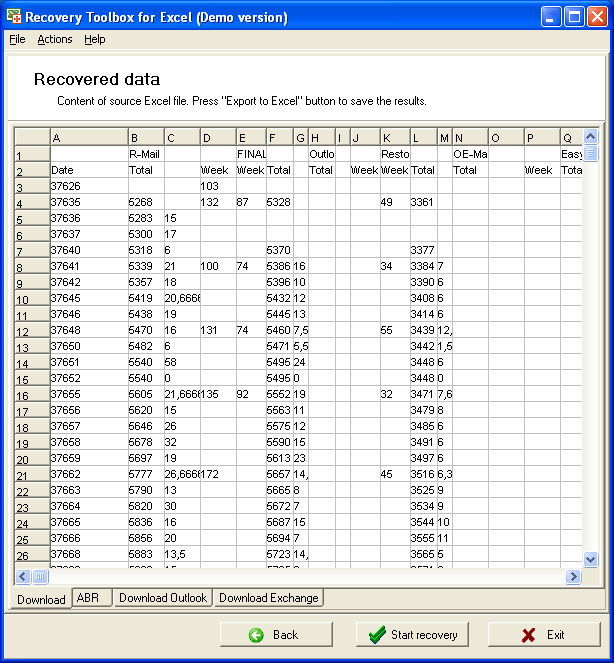Click the OE-Ma cell in row 1
Image resolution: width=614 pixels, height=663 pixels.
point(470,154)
